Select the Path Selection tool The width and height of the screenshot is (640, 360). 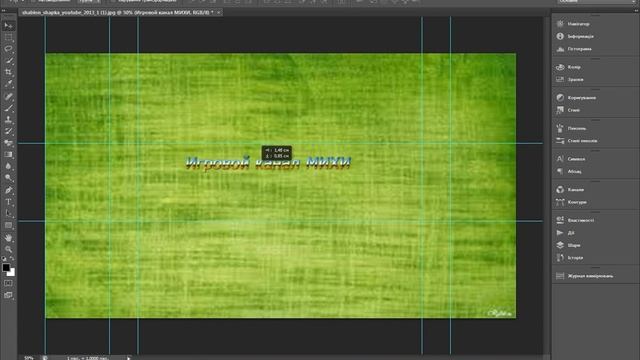[8, 213]
